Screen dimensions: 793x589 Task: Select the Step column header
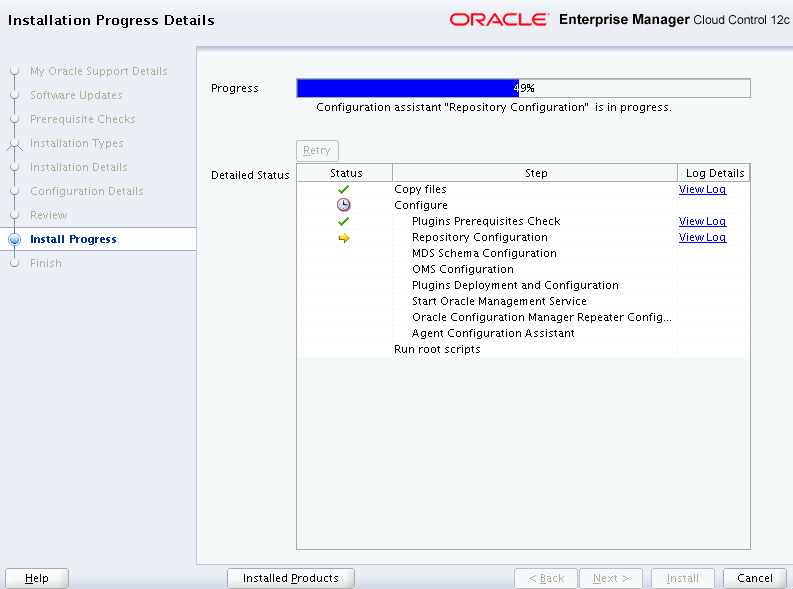pos(536,173)
